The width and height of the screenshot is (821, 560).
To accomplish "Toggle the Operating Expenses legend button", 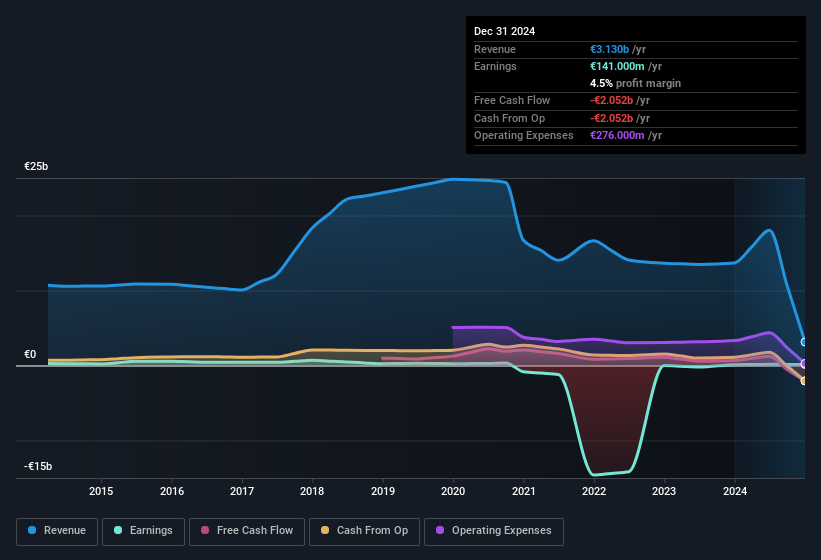I will pos(494,531).
